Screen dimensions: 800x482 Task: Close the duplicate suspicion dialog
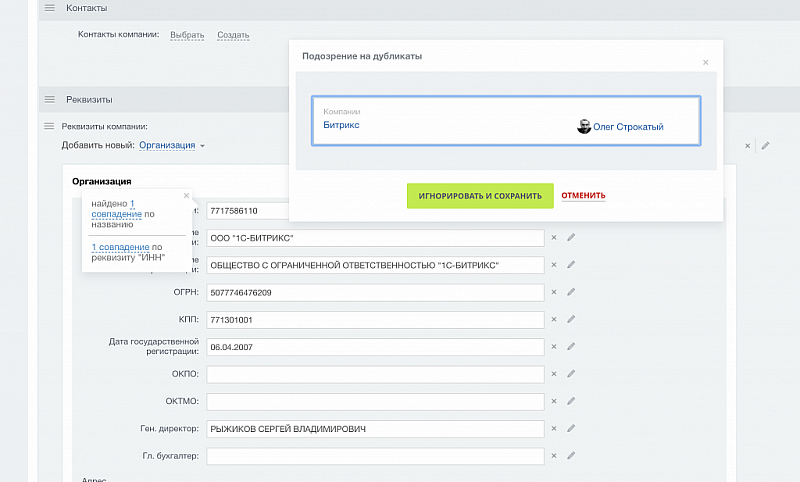click(706, 62)
